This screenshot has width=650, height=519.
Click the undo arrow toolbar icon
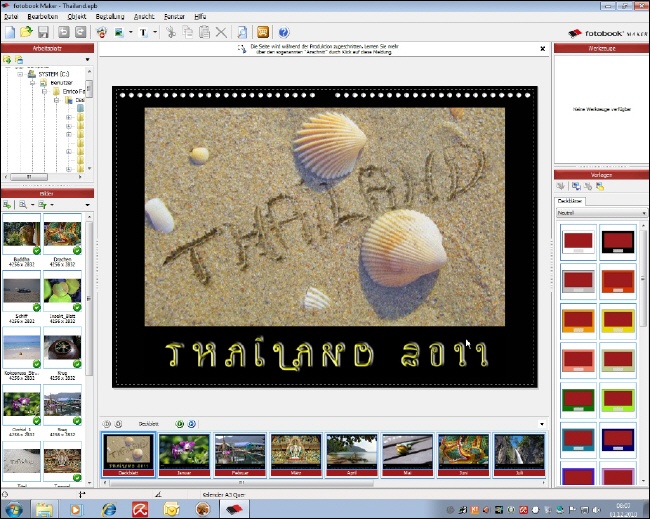point(63,32)
